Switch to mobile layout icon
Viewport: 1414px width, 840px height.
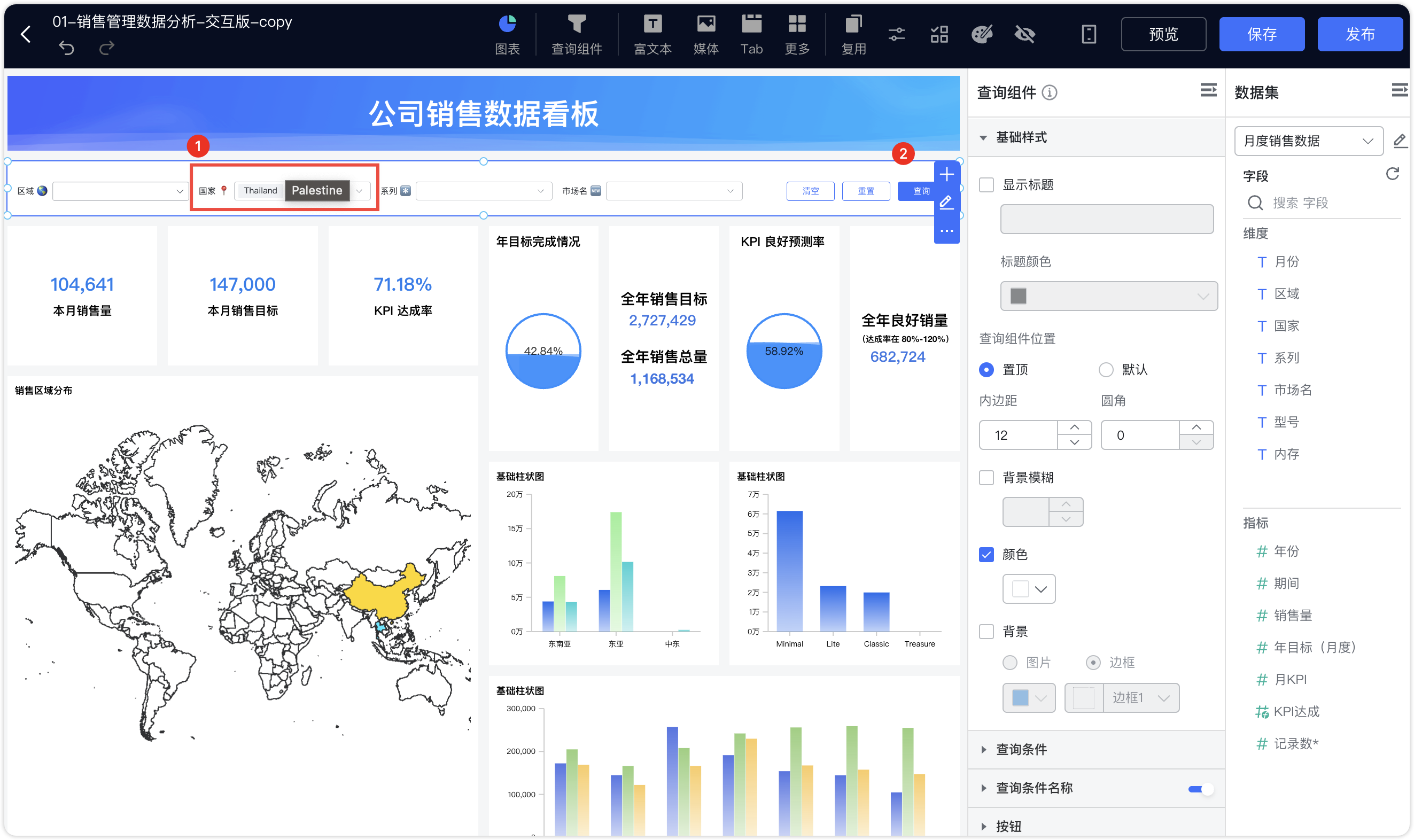[1089, 35]
